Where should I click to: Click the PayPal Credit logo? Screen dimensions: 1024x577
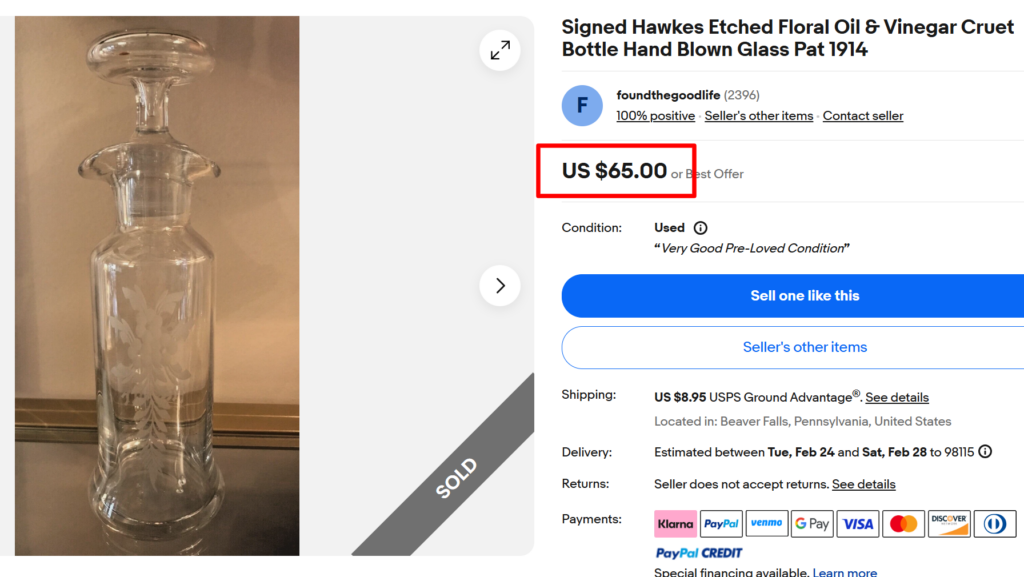699,553
